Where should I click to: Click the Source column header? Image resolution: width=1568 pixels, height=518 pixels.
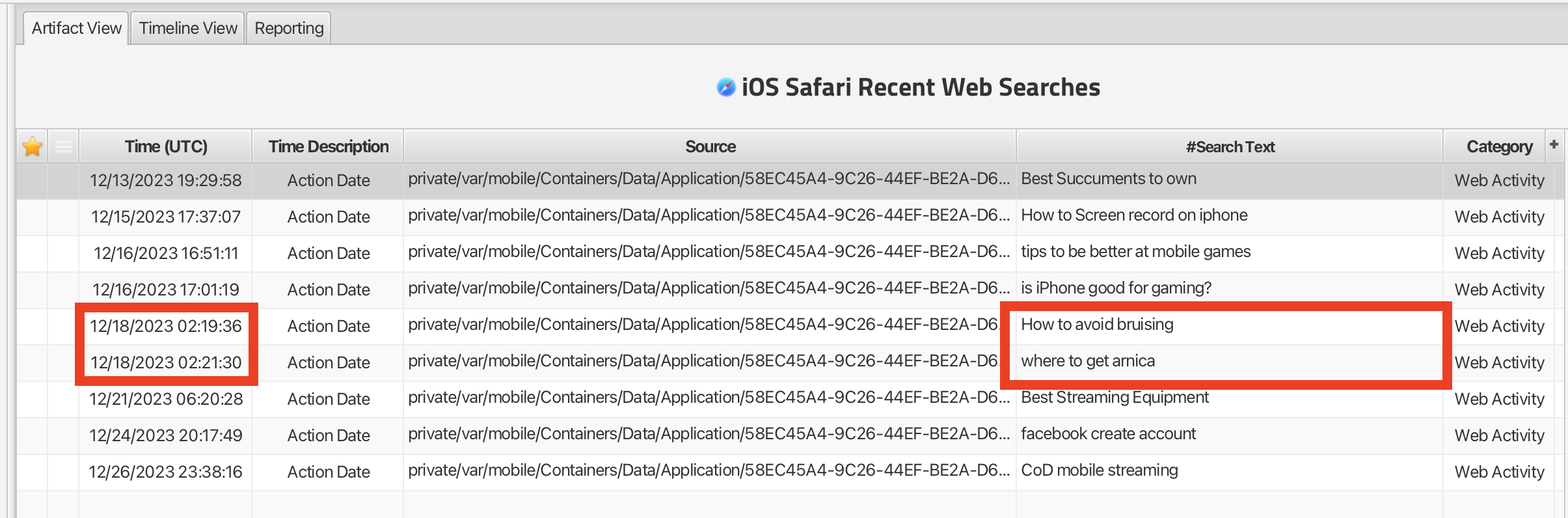pyautogui.click(x=710, y=146)
